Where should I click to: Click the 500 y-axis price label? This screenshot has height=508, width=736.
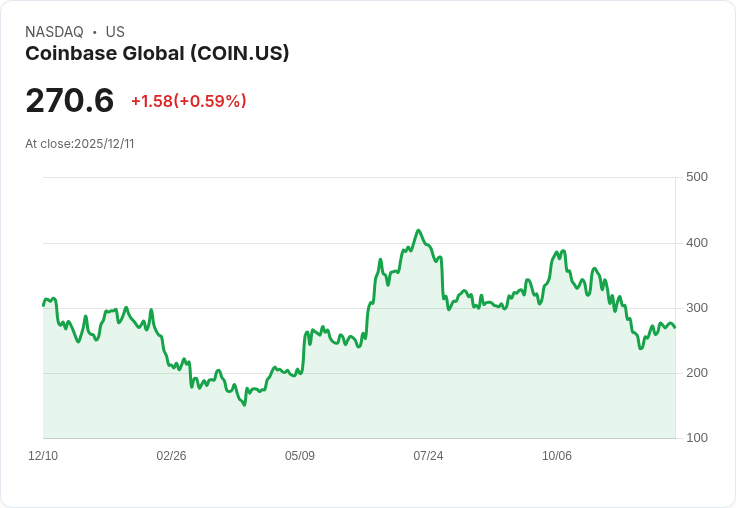tap(697, 177)
